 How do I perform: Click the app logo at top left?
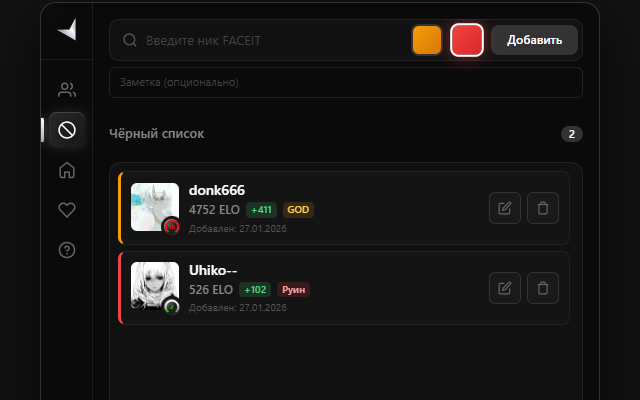[67, 30]
